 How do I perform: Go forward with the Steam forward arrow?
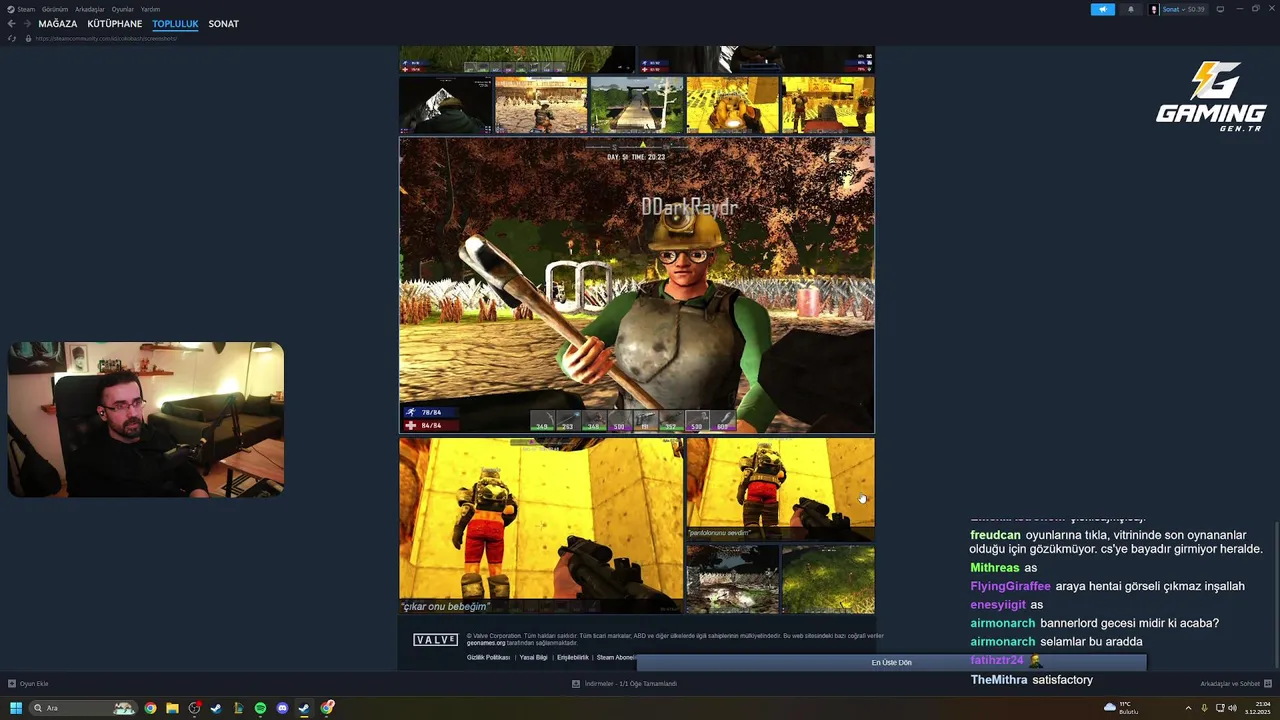tap(27, 24)
